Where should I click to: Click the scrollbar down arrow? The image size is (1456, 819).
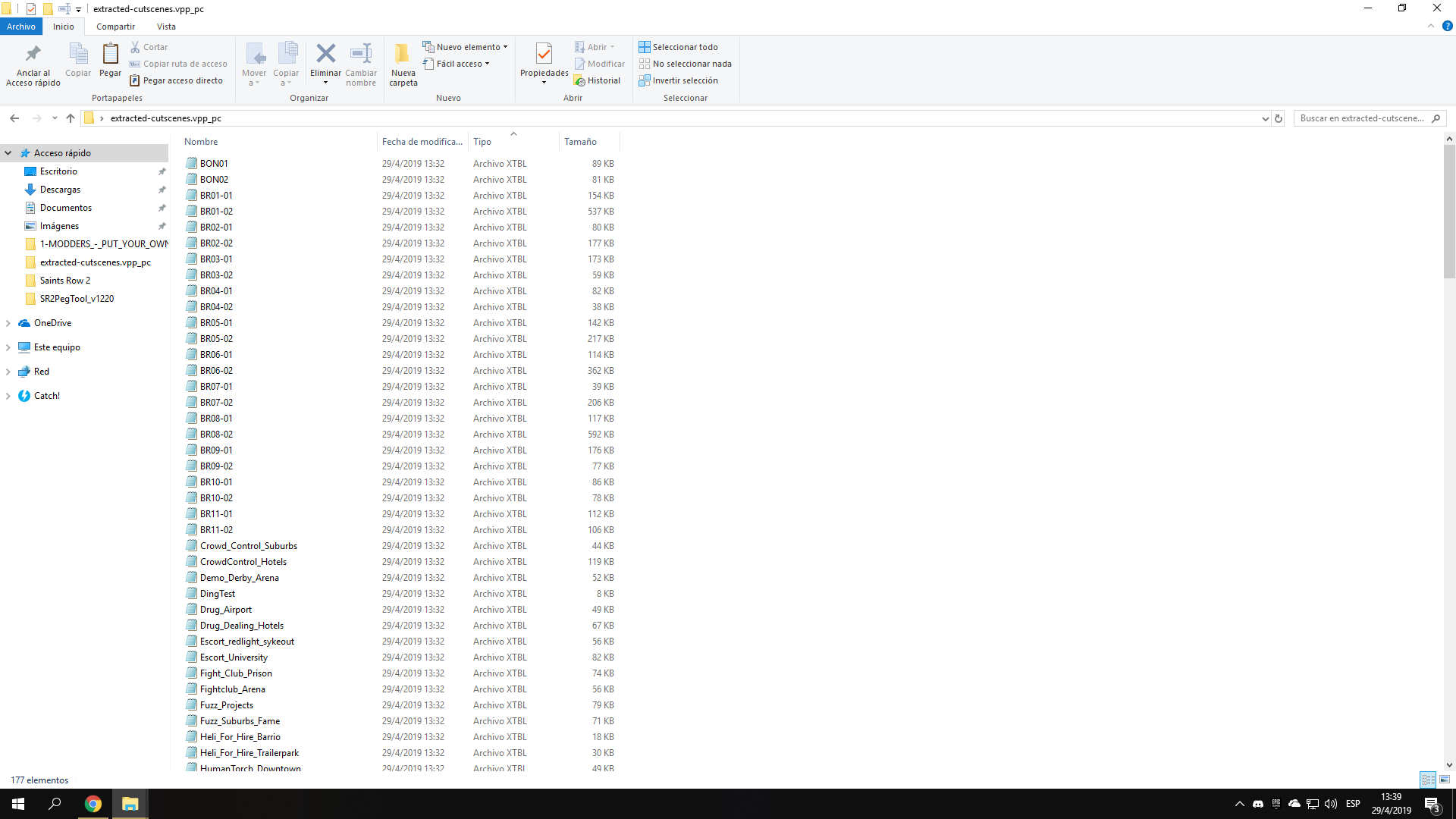tap(1449, 765)
